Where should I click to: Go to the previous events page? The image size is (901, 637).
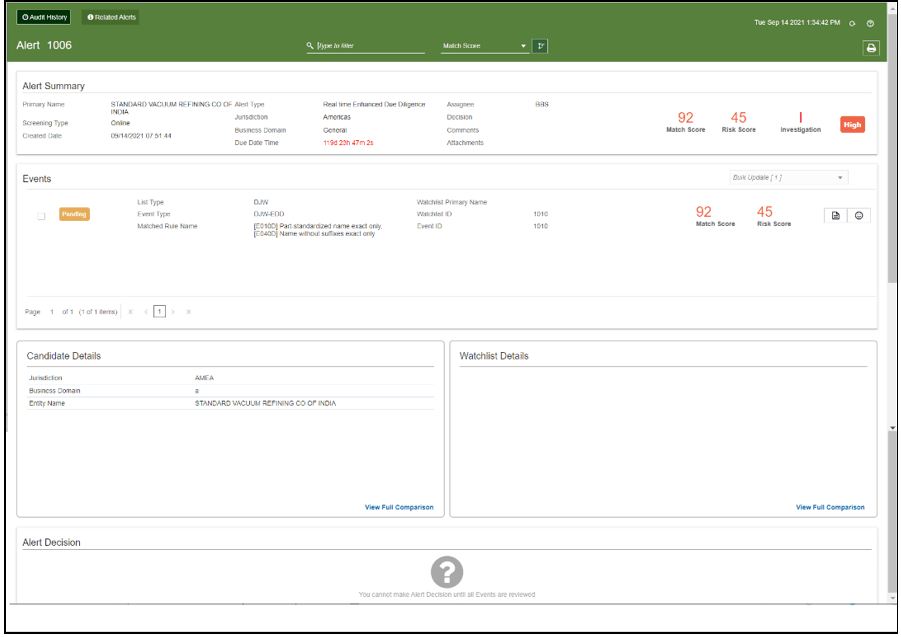coord(146,312)
